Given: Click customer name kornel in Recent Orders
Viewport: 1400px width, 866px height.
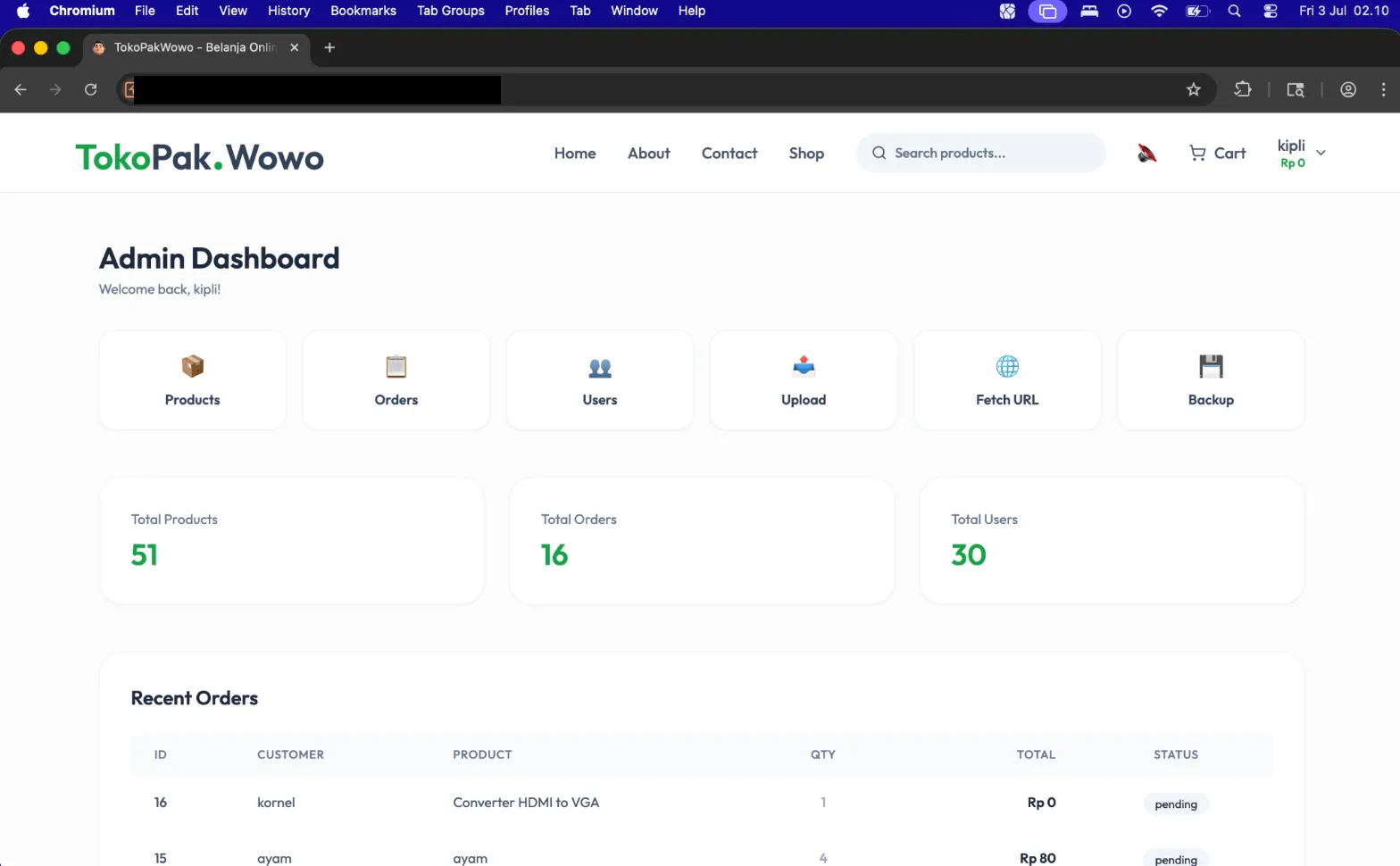Looking at the screenshot, I should [x=276, y=803].
